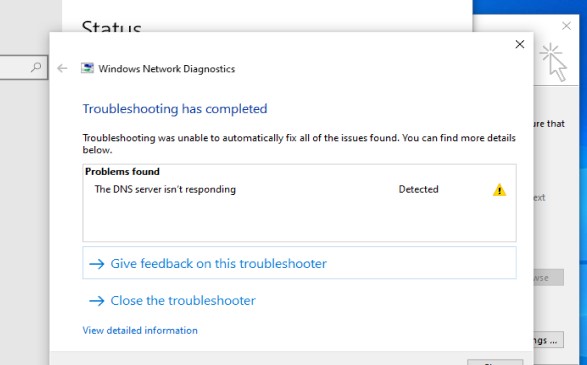Click the Windows Network Diagnostics title text
Image resolution: width=587 pixels, height=365 pixels.
click(x=167, y=69)
